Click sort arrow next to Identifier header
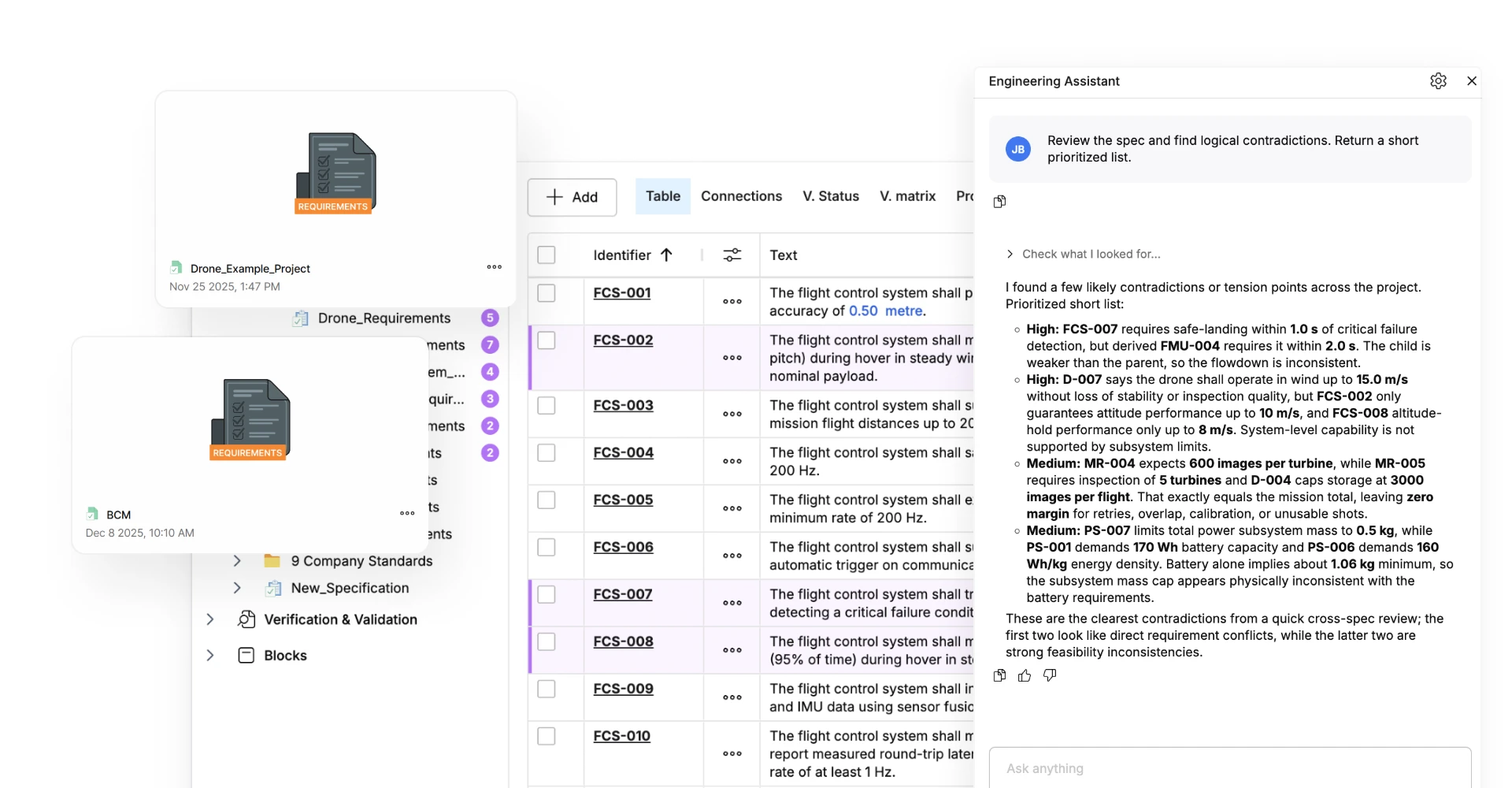 point(666,255)
